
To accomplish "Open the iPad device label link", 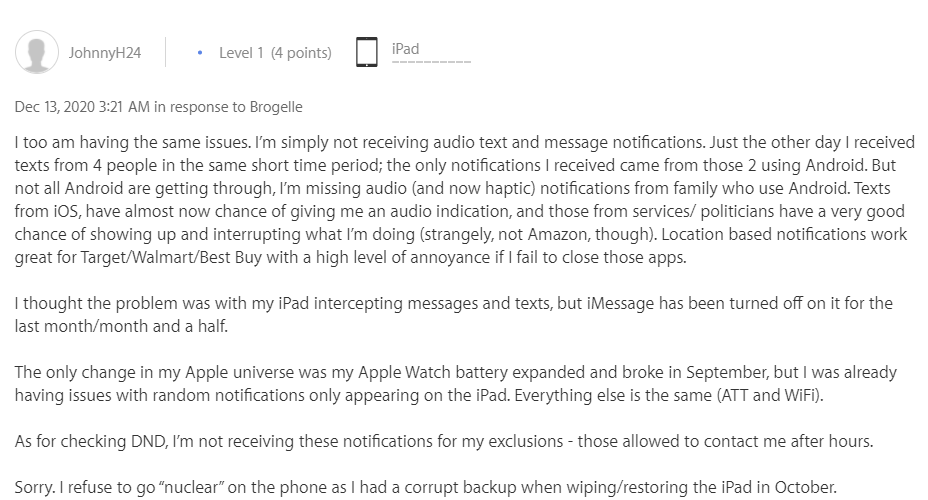I will pyautogui.click(x=406, y=48).
